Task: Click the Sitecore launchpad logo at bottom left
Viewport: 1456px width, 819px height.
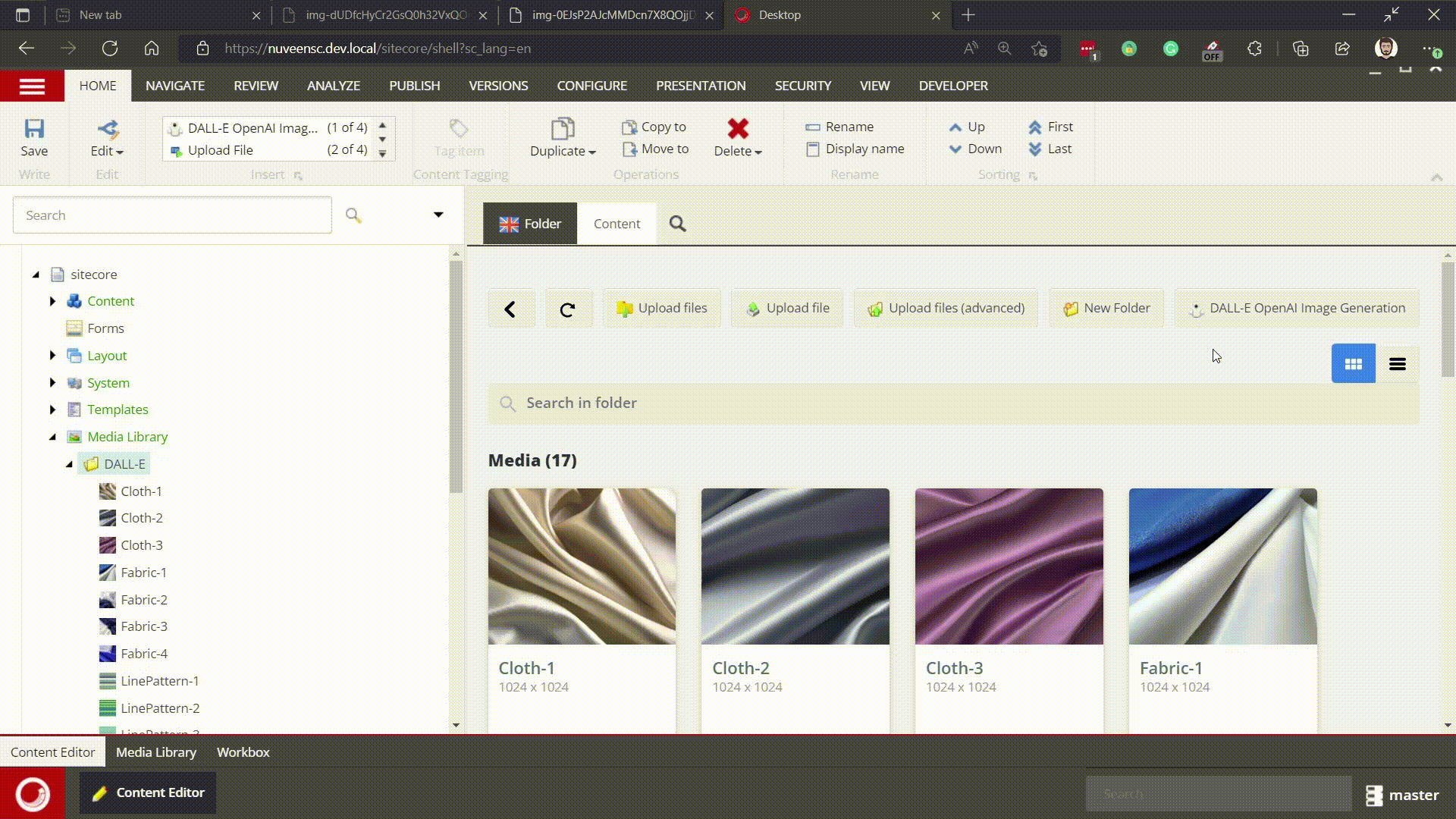Action: coord(32,793)
